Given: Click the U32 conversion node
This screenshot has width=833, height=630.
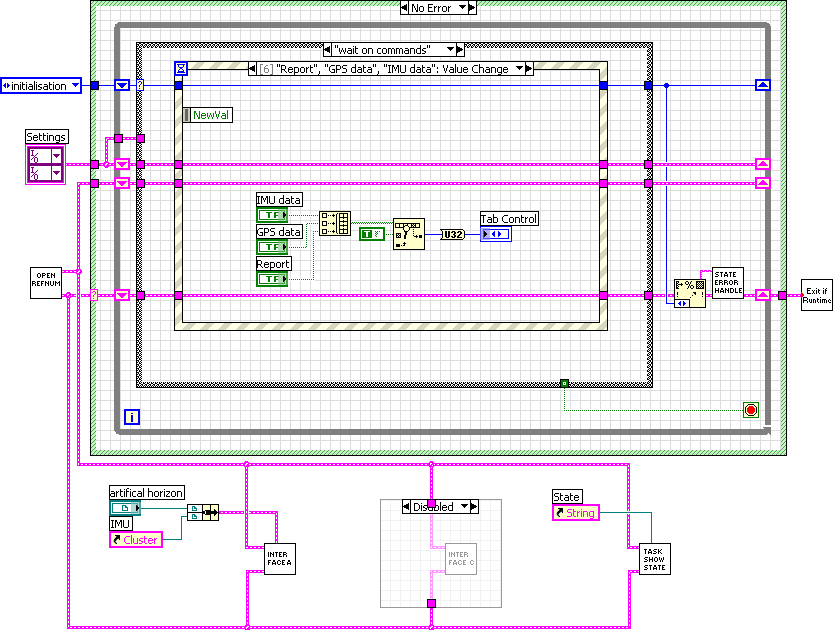Looking at the screenshot, I should pos(452,234).
